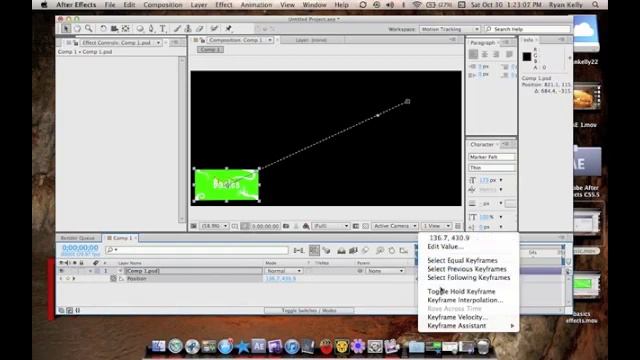Choose Edit Value from context menu

click(445, 247)
